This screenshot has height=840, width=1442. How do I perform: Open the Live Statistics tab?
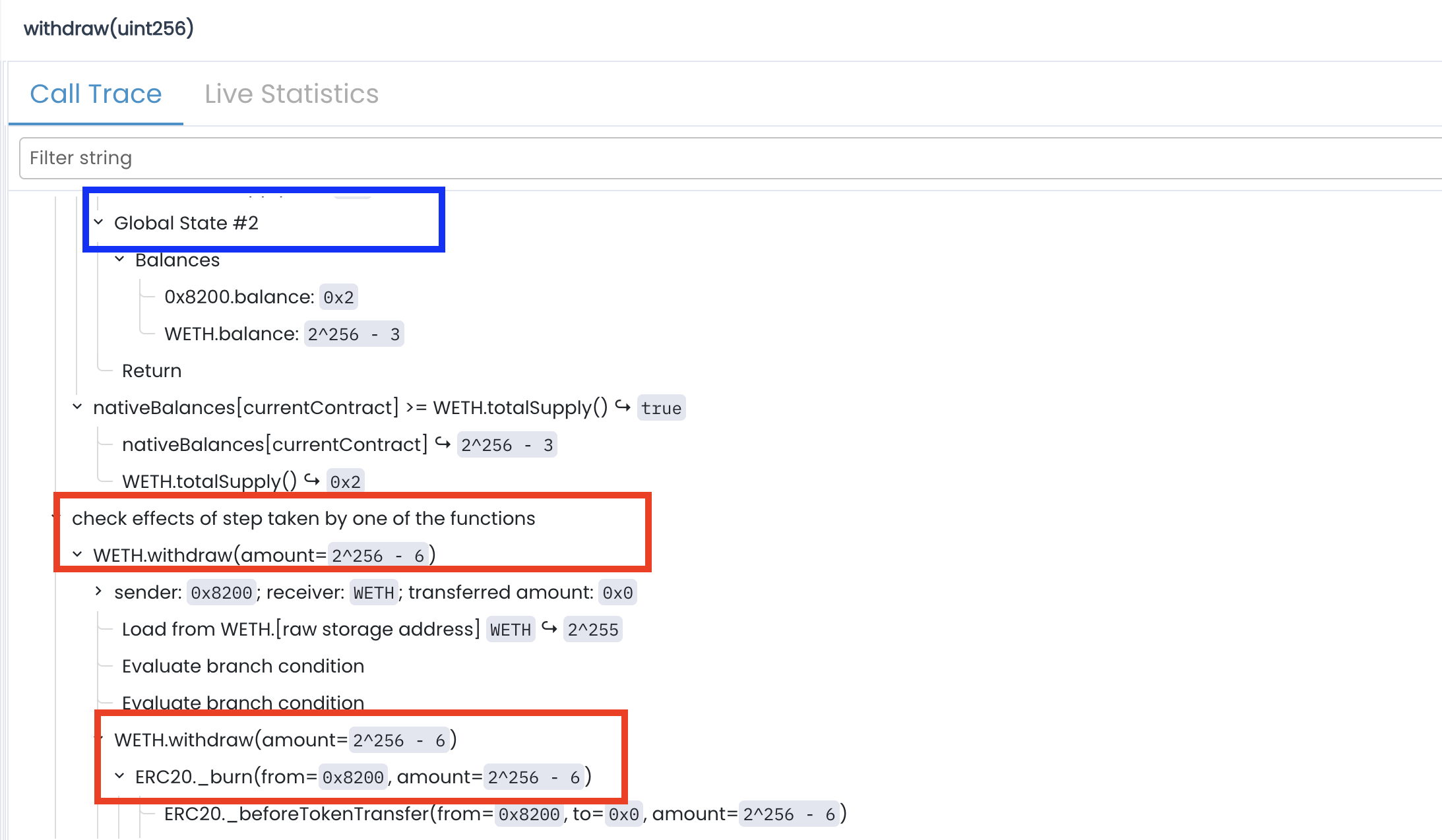point(291,94)
